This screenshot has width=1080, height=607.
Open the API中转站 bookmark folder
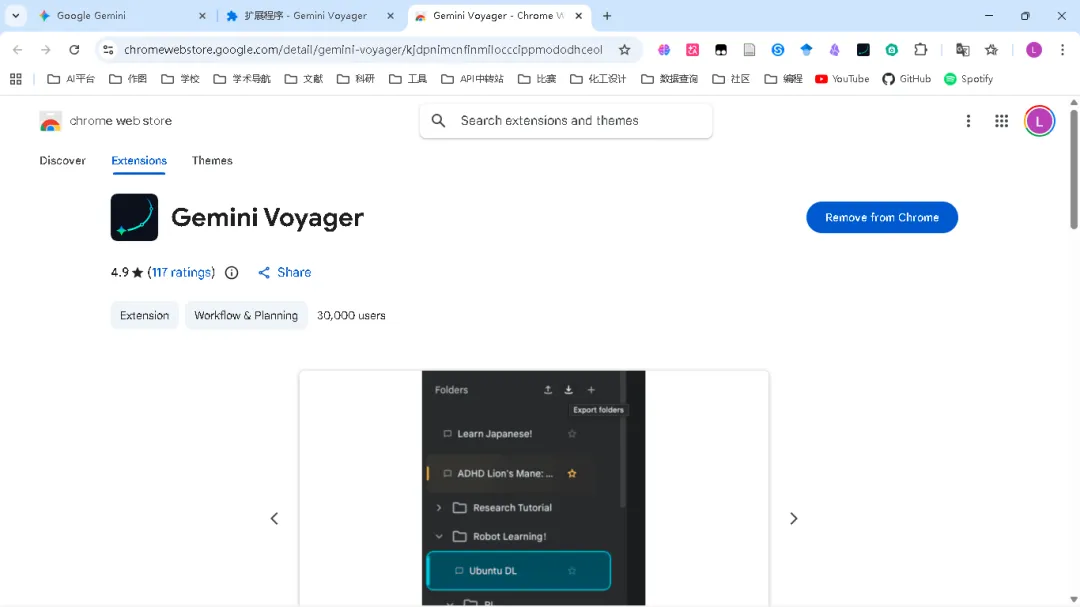[x=472, y=79]
